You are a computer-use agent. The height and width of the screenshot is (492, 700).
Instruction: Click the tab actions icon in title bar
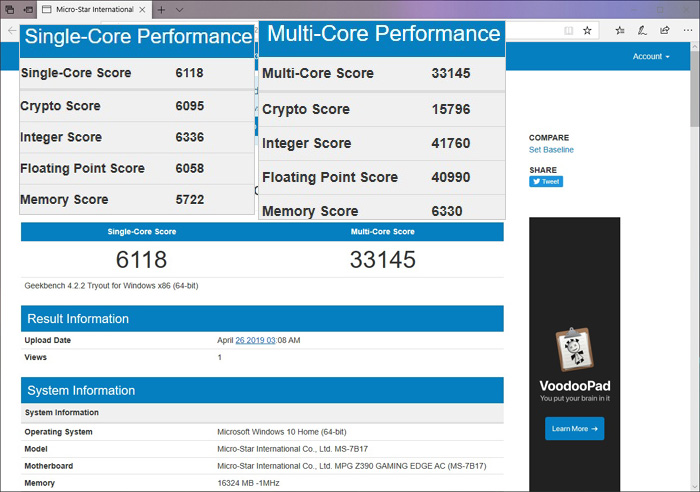(x=9, y=9)
